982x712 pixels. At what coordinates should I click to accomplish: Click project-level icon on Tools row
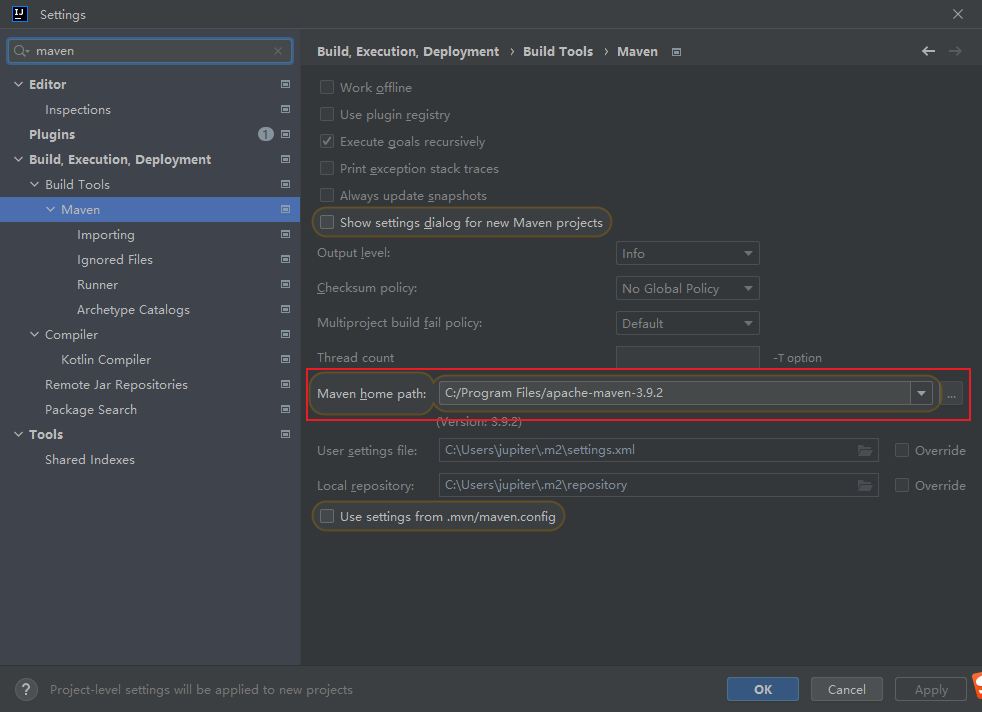point(286,435)
